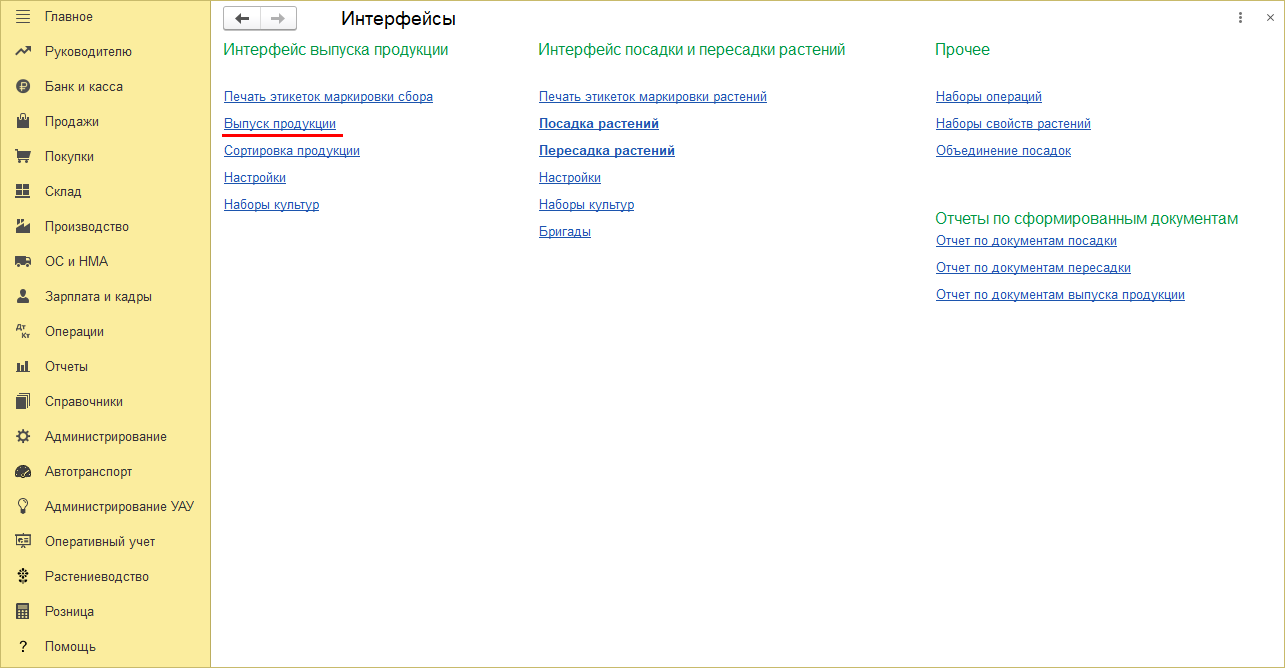Click the books icon for Справочники
Image resolution: width=1285 pixels, height=668 pixels.
click(23, 402)
